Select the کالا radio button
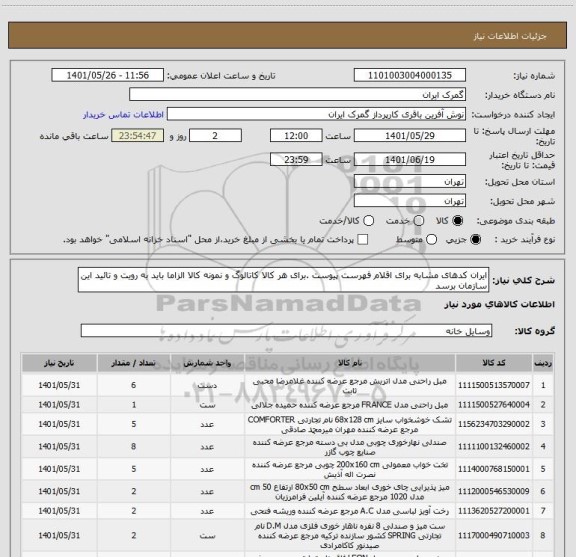Viewport: 576px width, 557px height. pyautogui.click(x=458, y=221)
